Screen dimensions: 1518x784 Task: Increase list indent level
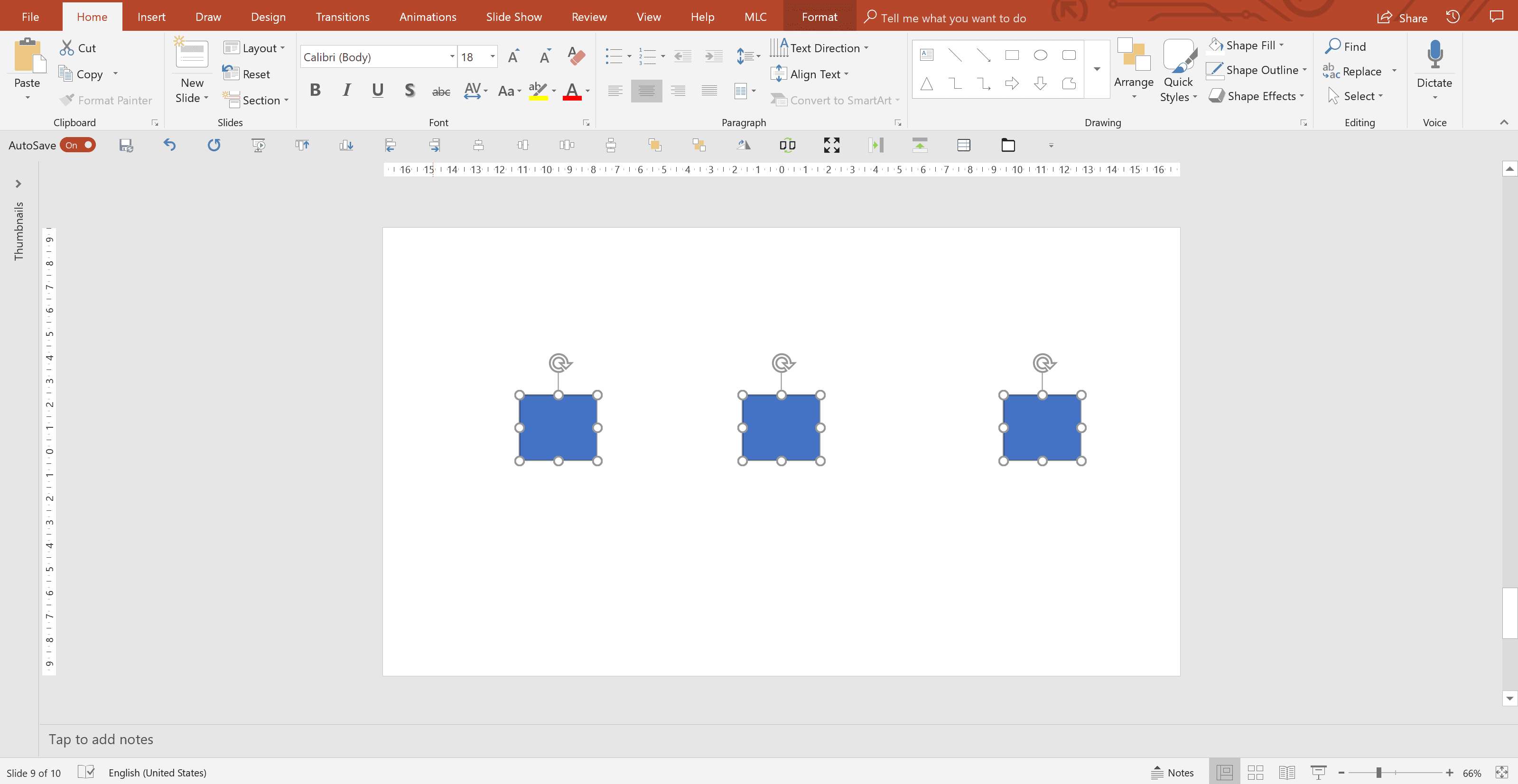[714, 56]
